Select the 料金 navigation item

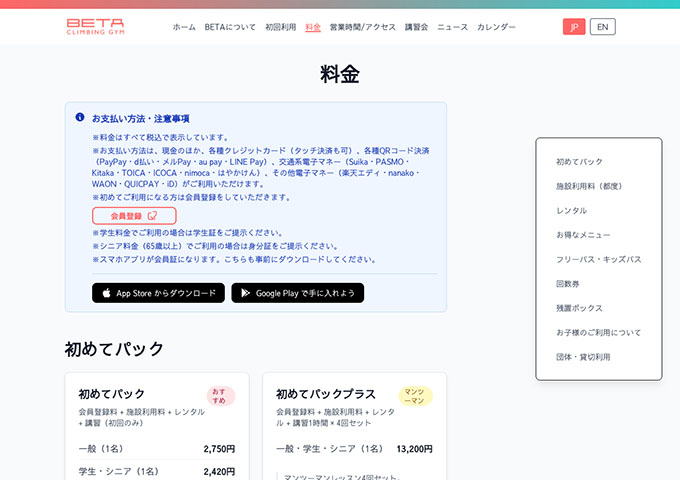click(313, 27)
